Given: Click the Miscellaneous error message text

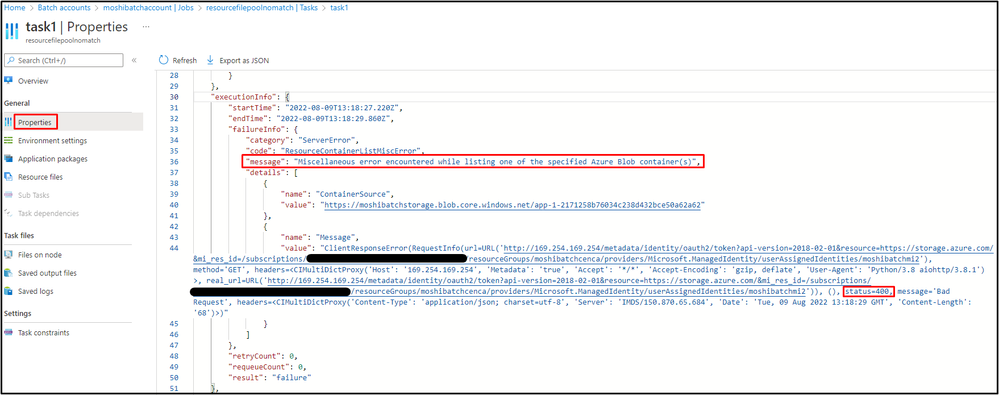Looking at the screenshot, I should point(496,162).
